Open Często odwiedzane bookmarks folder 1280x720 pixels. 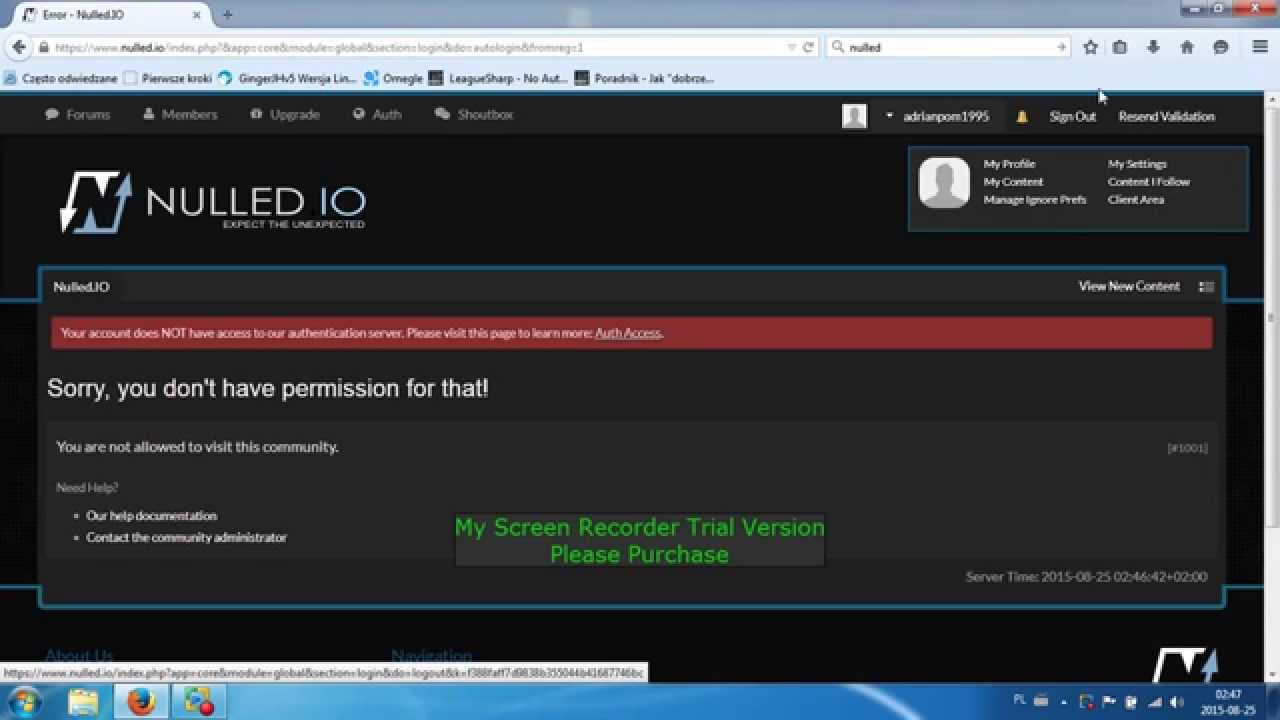(x=61, y=78)
